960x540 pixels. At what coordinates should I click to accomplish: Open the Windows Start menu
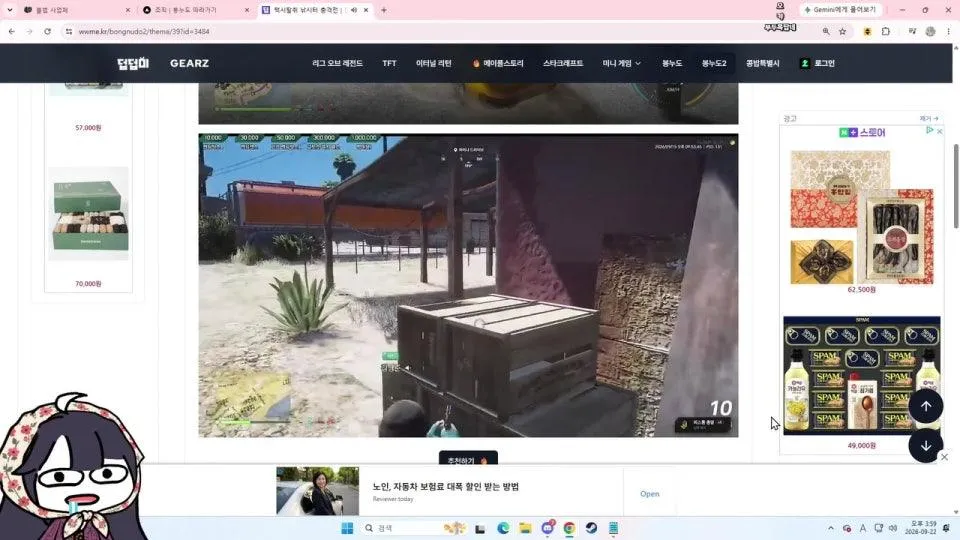[347, 528]
